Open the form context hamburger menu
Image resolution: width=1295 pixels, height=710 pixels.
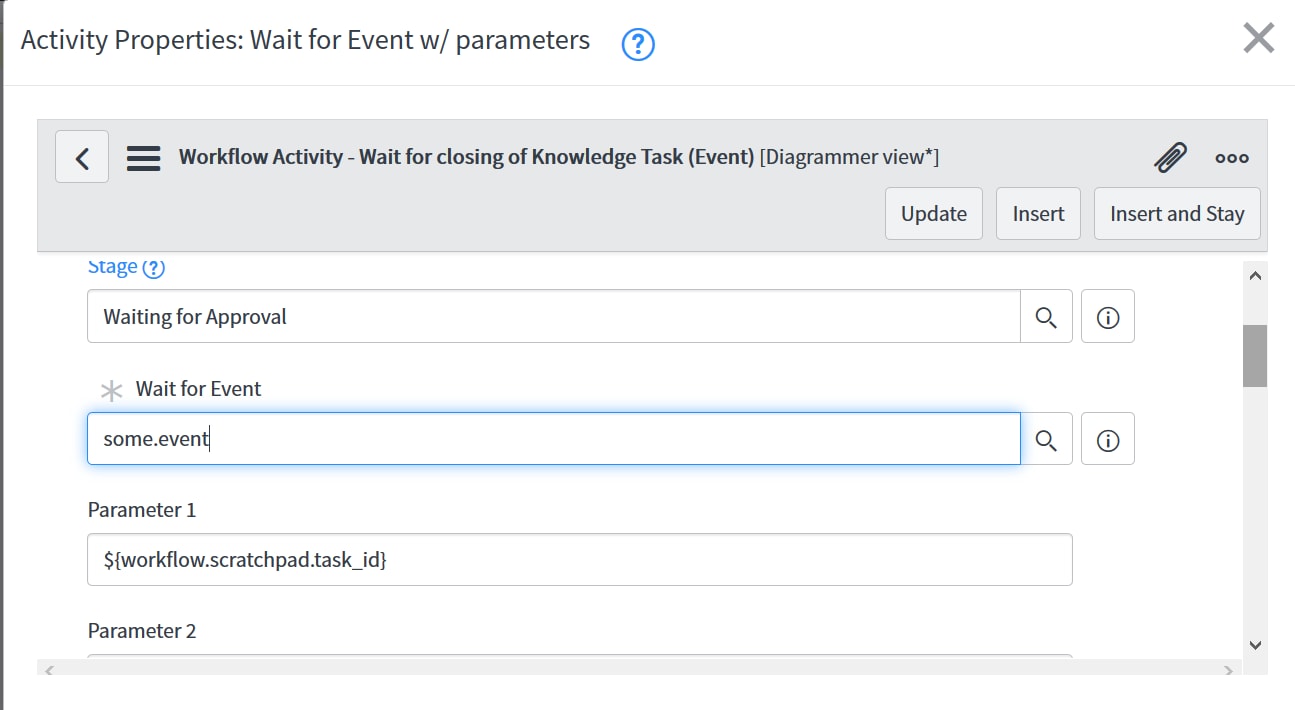[x=144, y=158]
